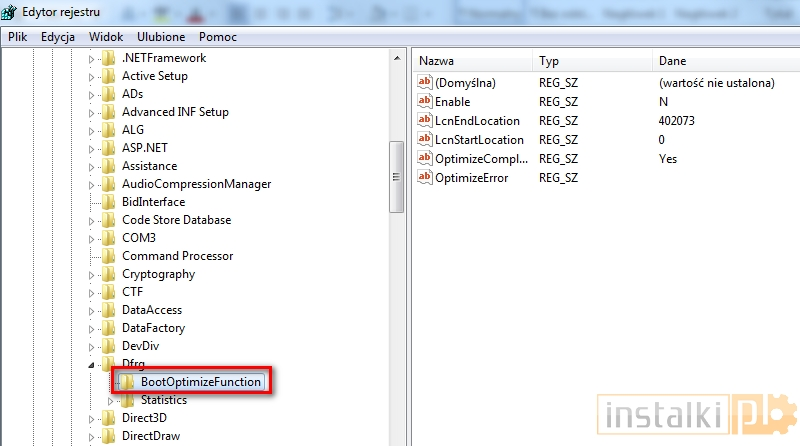The image size is (800, 446).
Task: Expand the Code Store Database key
Action: pyautogui.click(x=91, y=221)
